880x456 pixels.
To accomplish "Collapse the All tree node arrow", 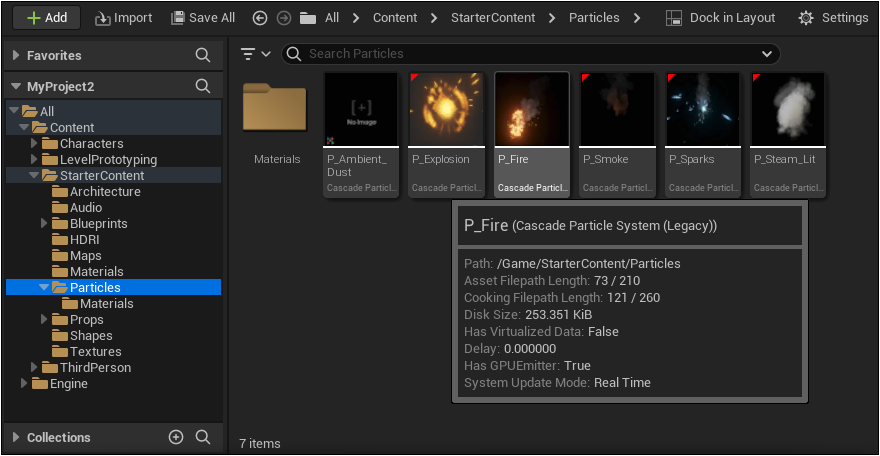I will pos(15,111).
